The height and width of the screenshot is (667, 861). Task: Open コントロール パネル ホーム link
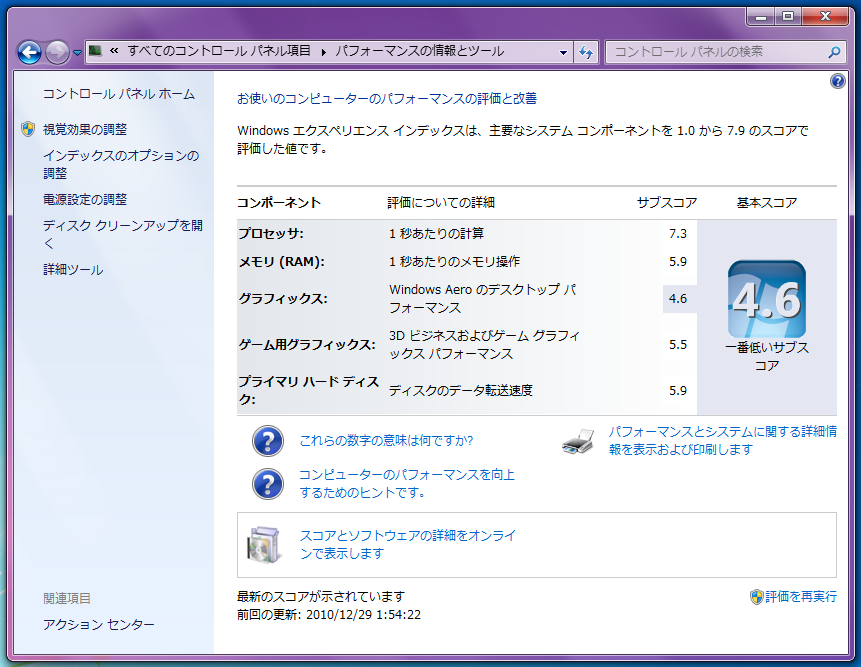(x=119, y=94)
